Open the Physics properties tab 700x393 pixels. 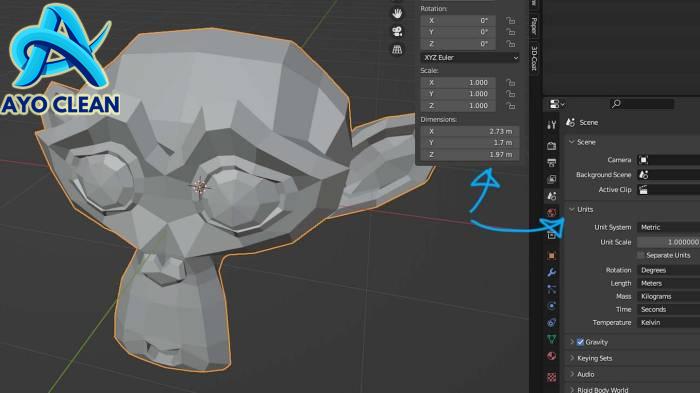[x=552, y=306]
